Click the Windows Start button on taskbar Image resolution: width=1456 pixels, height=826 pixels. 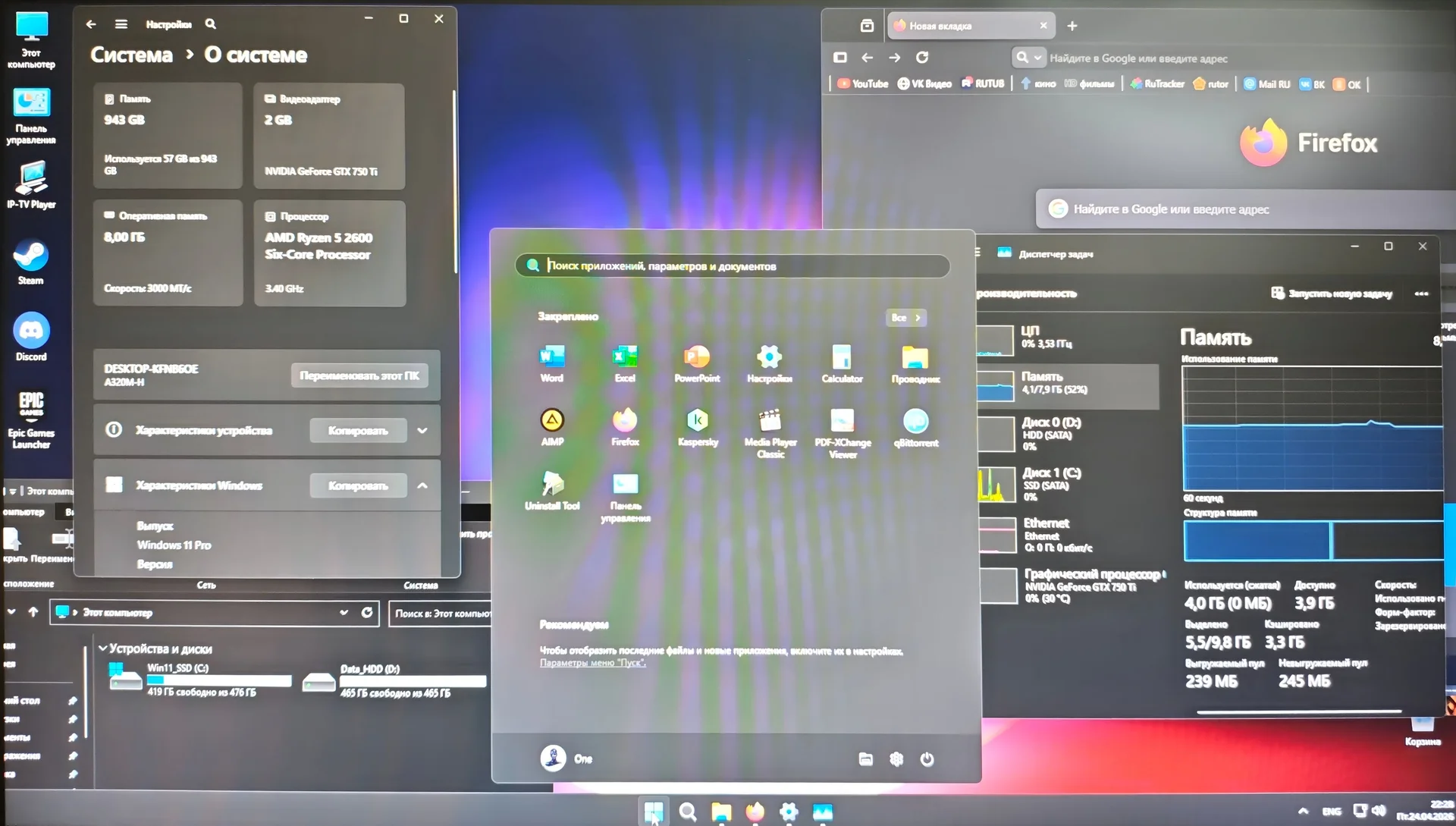tap(653, 812)
